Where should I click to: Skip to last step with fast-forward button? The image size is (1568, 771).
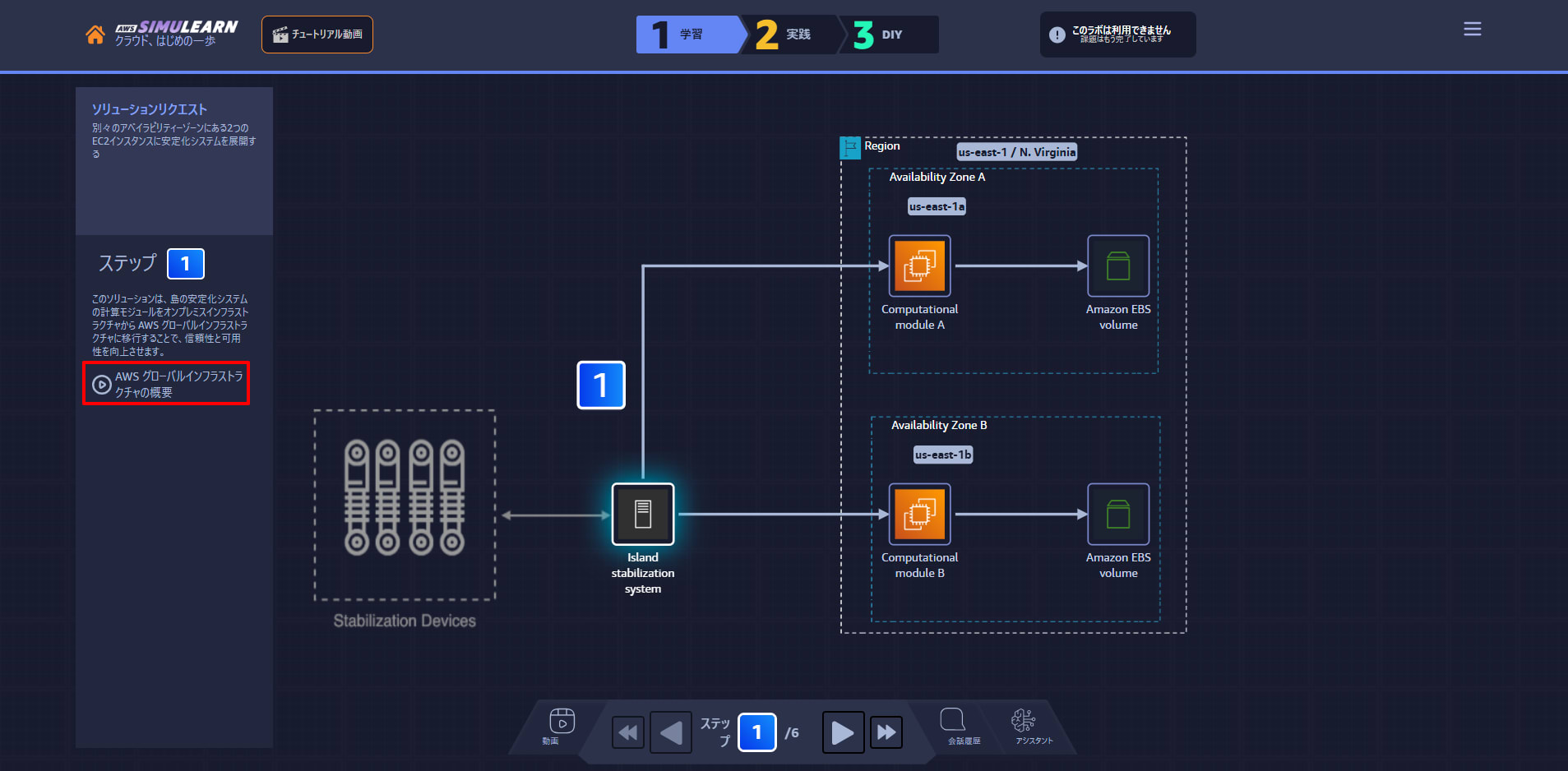click(886, 732)
